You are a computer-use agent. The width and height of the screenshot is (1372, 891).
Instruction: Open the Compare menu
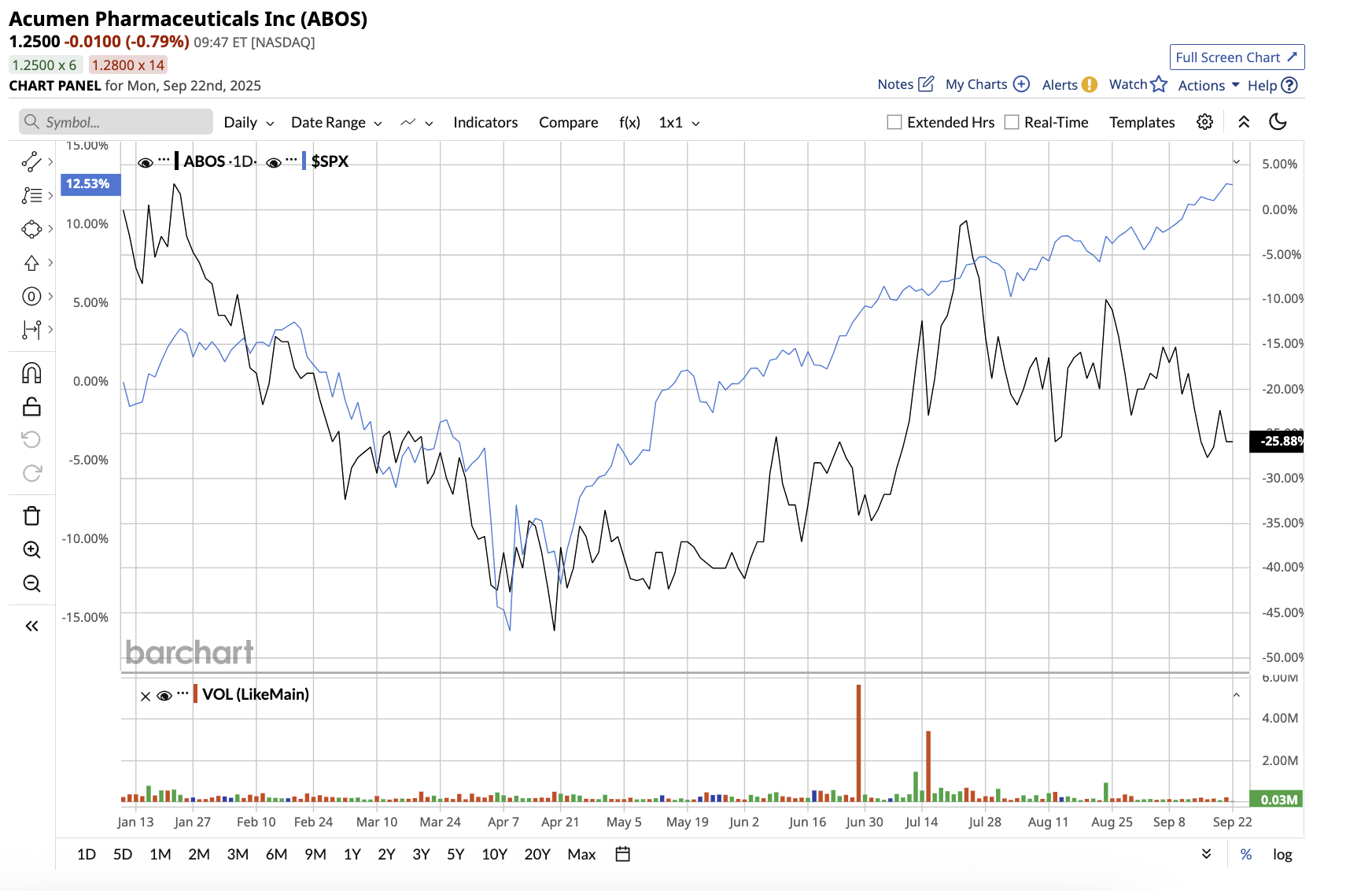pos(568,122)
